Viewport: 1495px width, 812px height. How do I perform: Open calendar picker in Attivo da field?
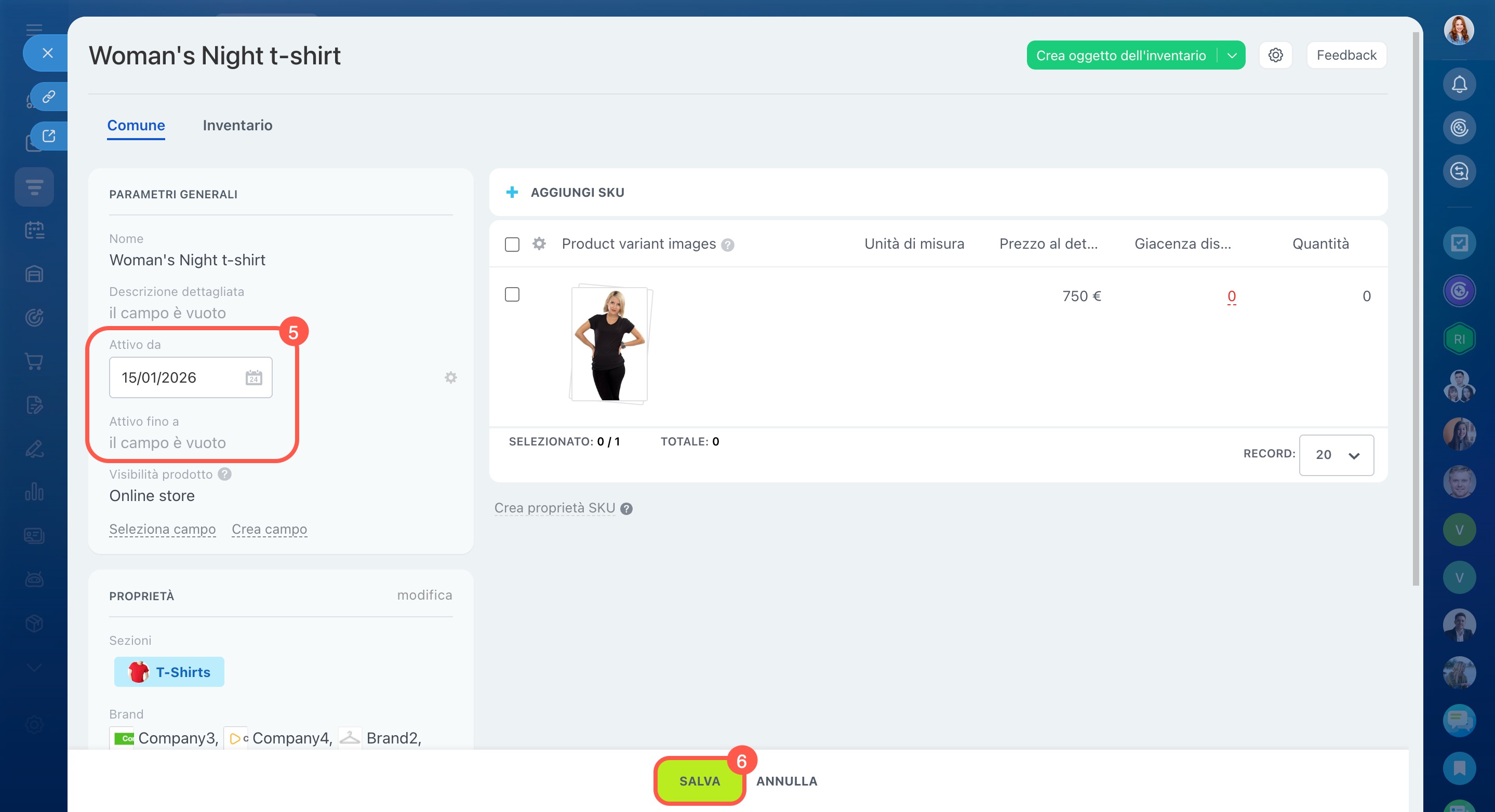(x=253, y=377)
